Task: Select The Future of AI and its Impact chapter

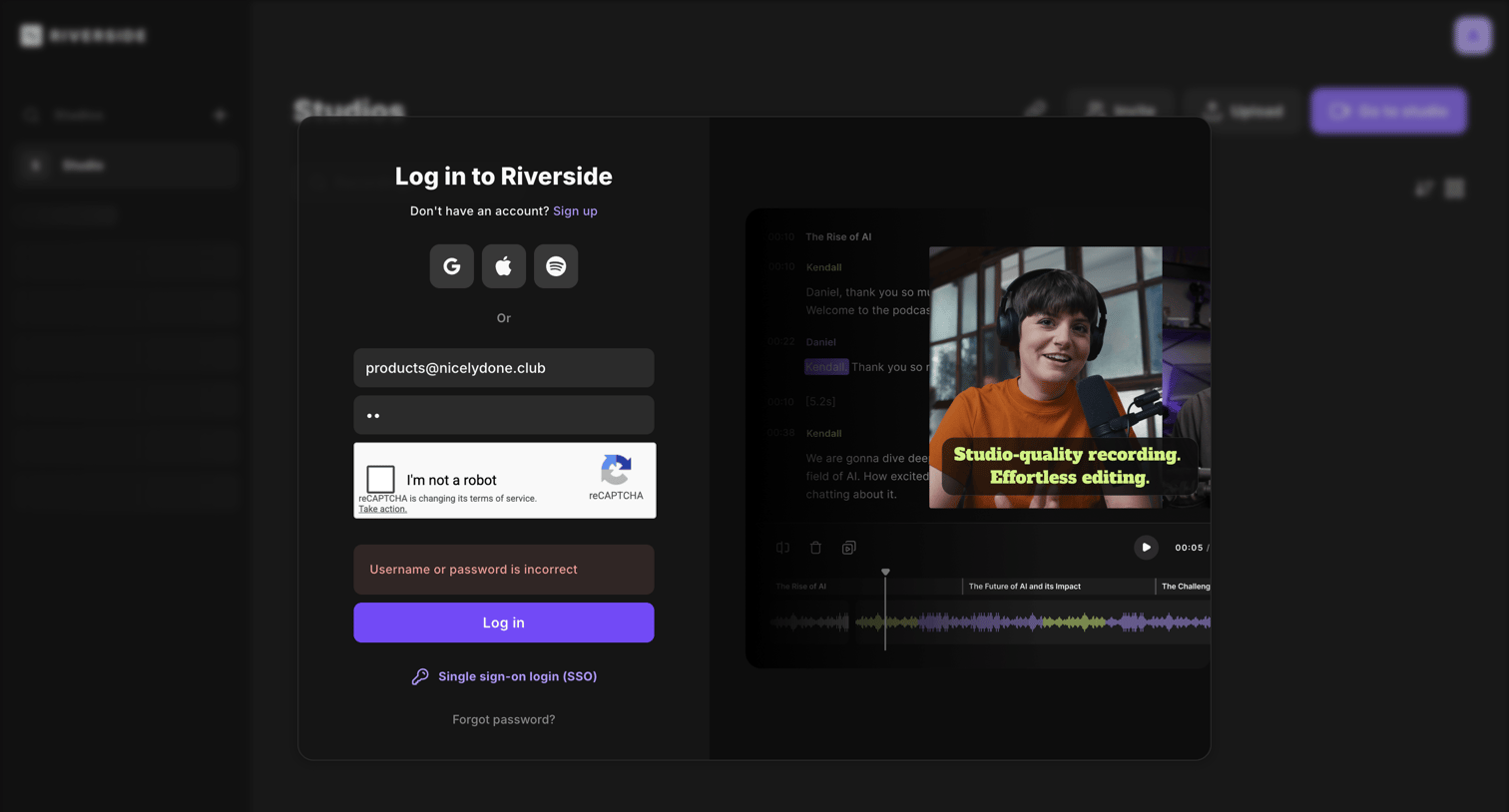Action: point(1024,587)
